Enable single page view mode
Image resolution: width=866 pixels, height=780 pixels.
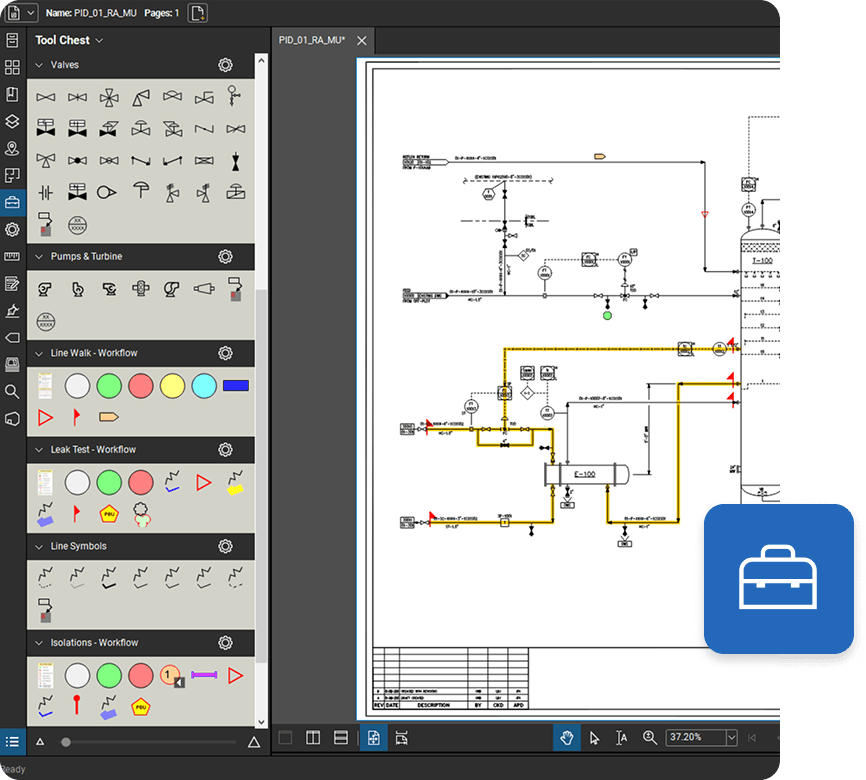point(285,738)
